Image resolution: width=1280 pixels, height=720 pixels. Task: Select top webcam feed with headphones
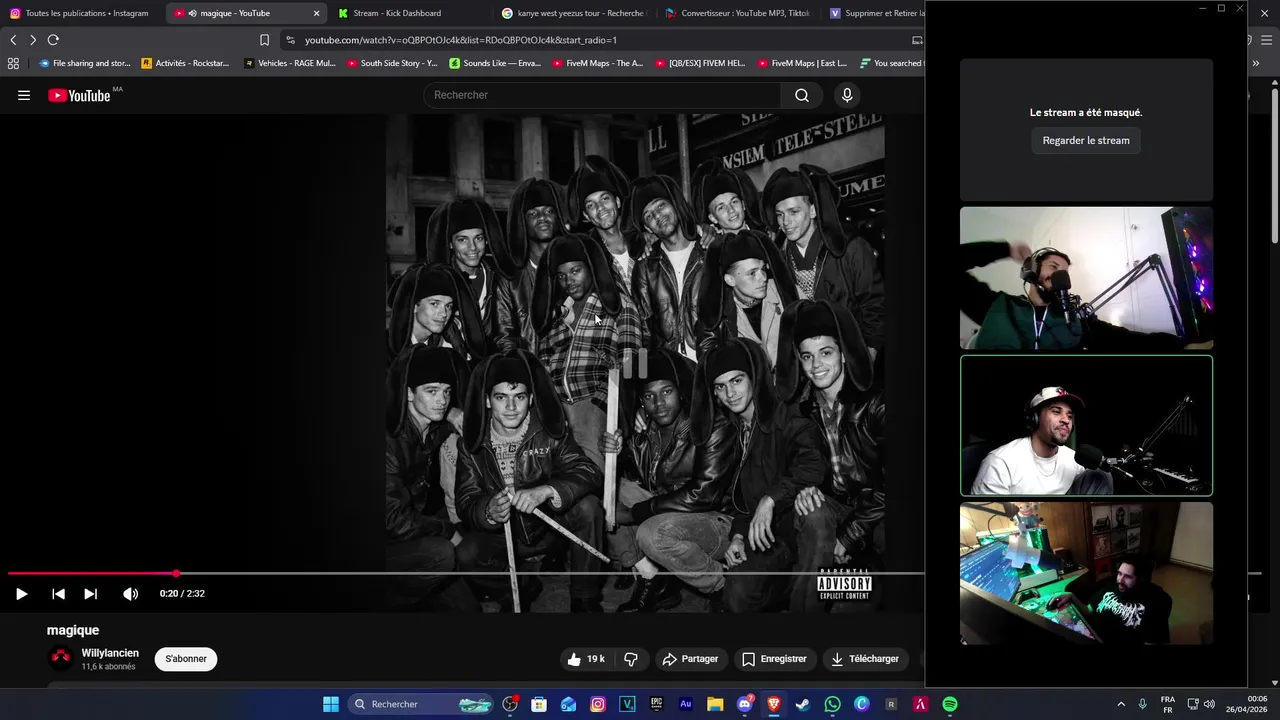[1086, 278]
